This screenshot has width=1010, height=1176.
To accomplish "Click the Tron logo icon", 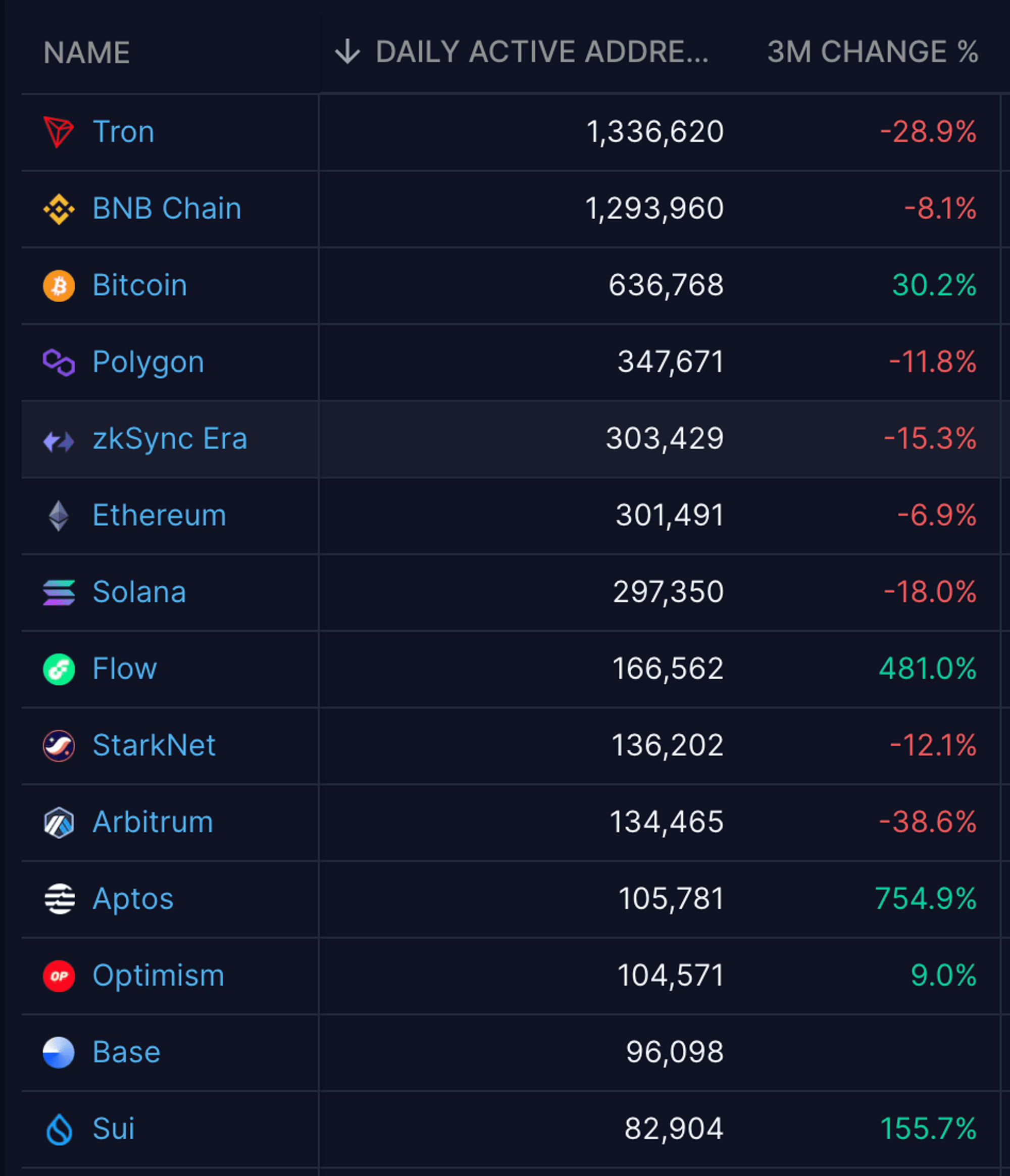I will pyautogui.click(x=58, y=132).
